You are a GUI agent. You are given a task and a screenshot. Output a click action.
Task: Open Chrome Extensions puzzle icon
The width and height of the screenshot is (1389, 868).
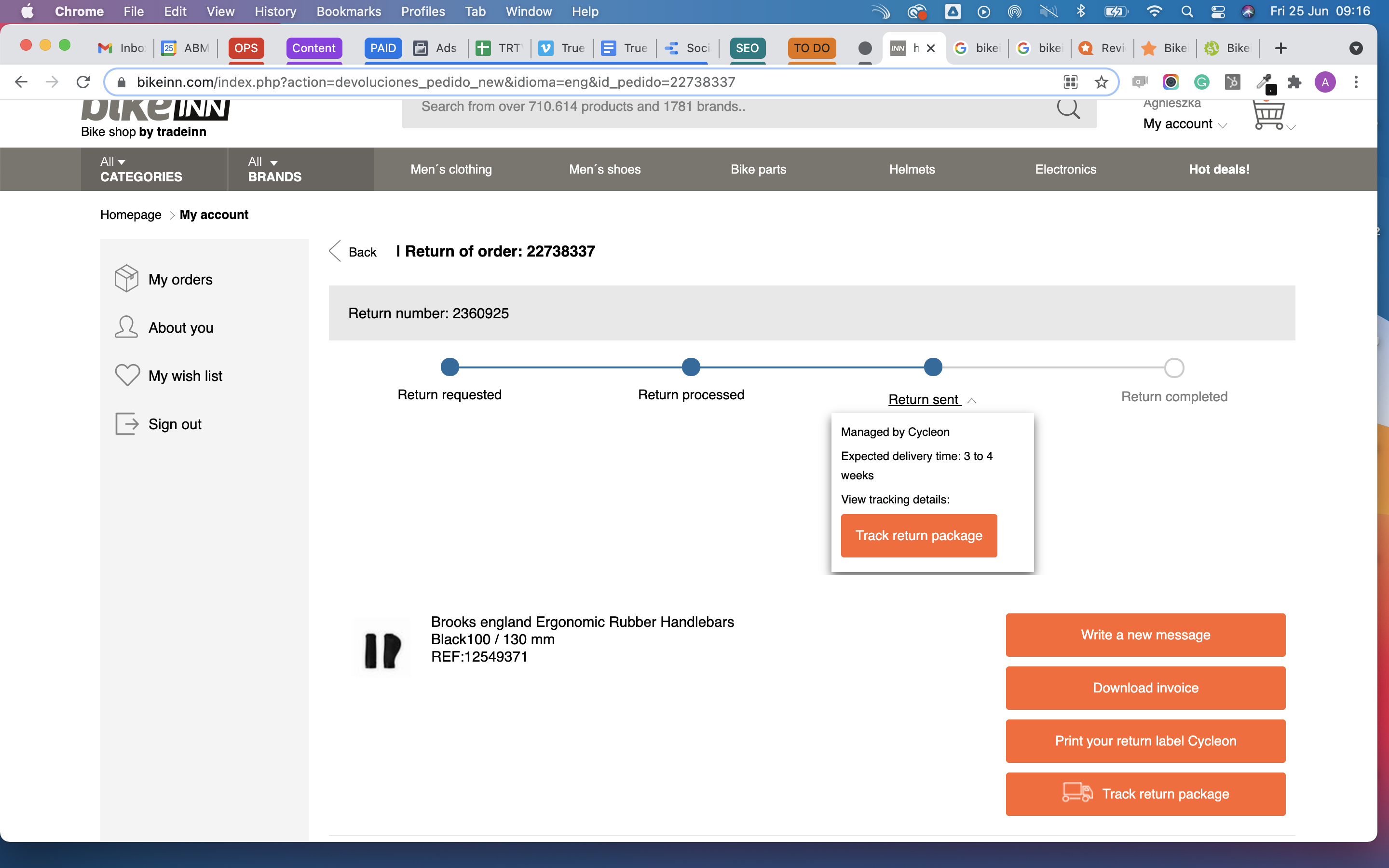[1294, 82]
